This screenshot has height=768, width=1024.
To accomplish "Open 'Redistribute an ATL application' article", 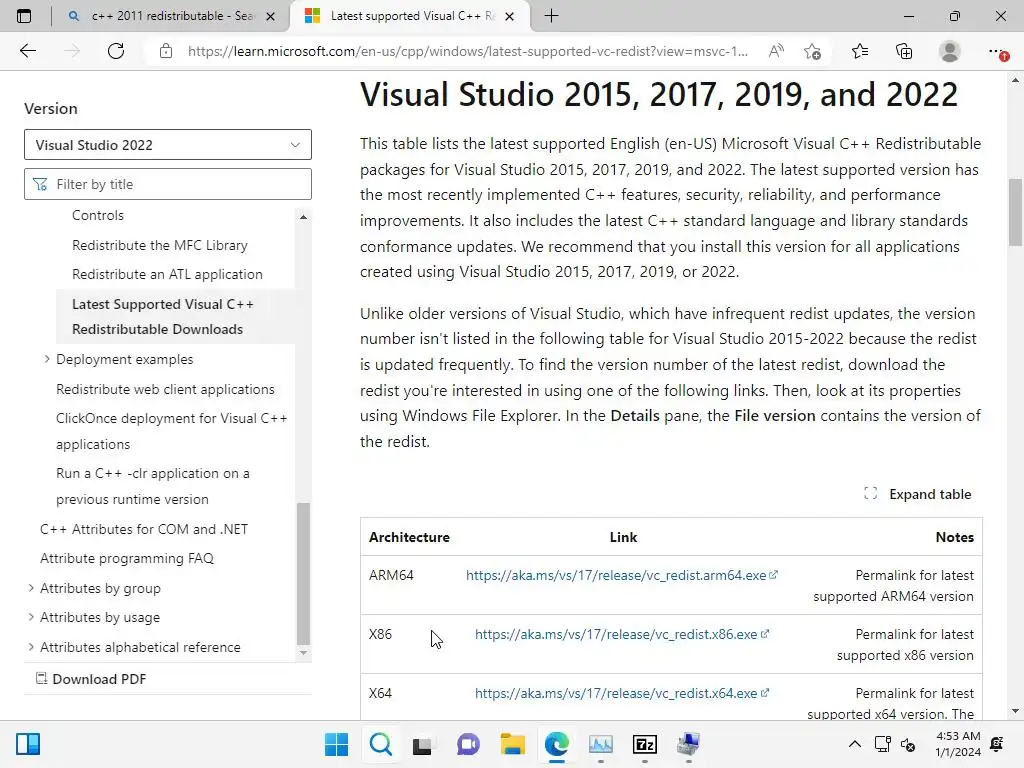I will pyautogui.click(x=167, y=274).
